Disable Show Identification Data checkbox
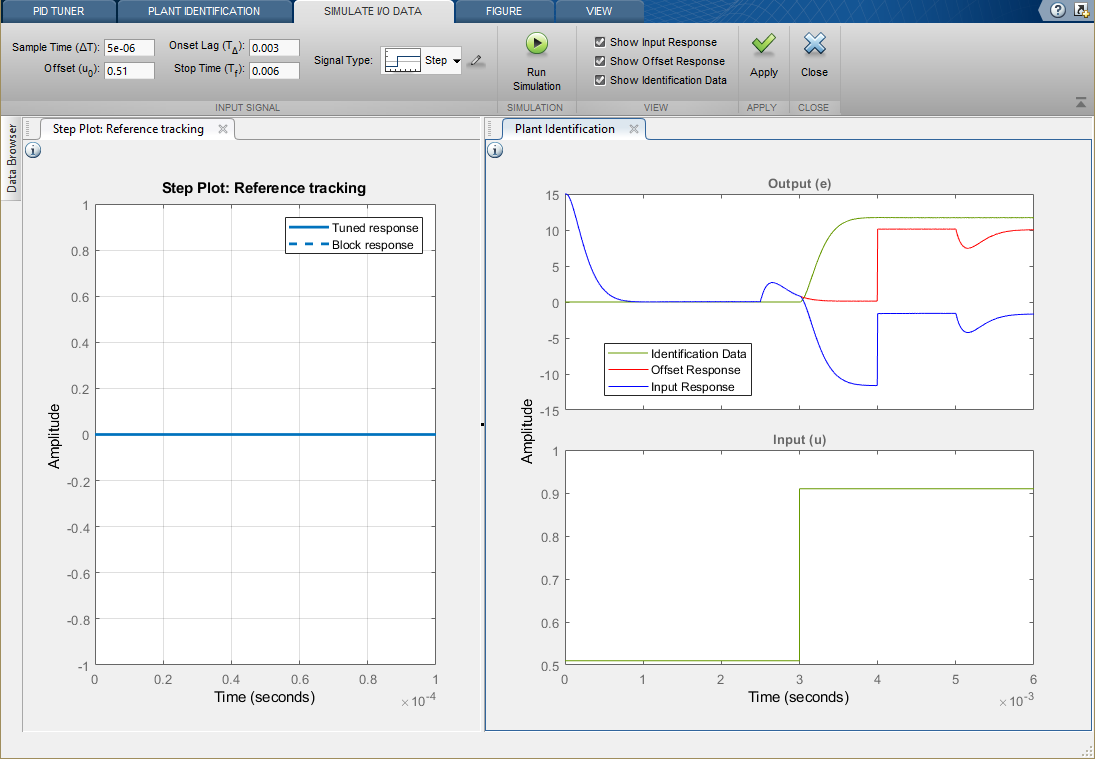The image size is (1095, 759). [600, 80]
